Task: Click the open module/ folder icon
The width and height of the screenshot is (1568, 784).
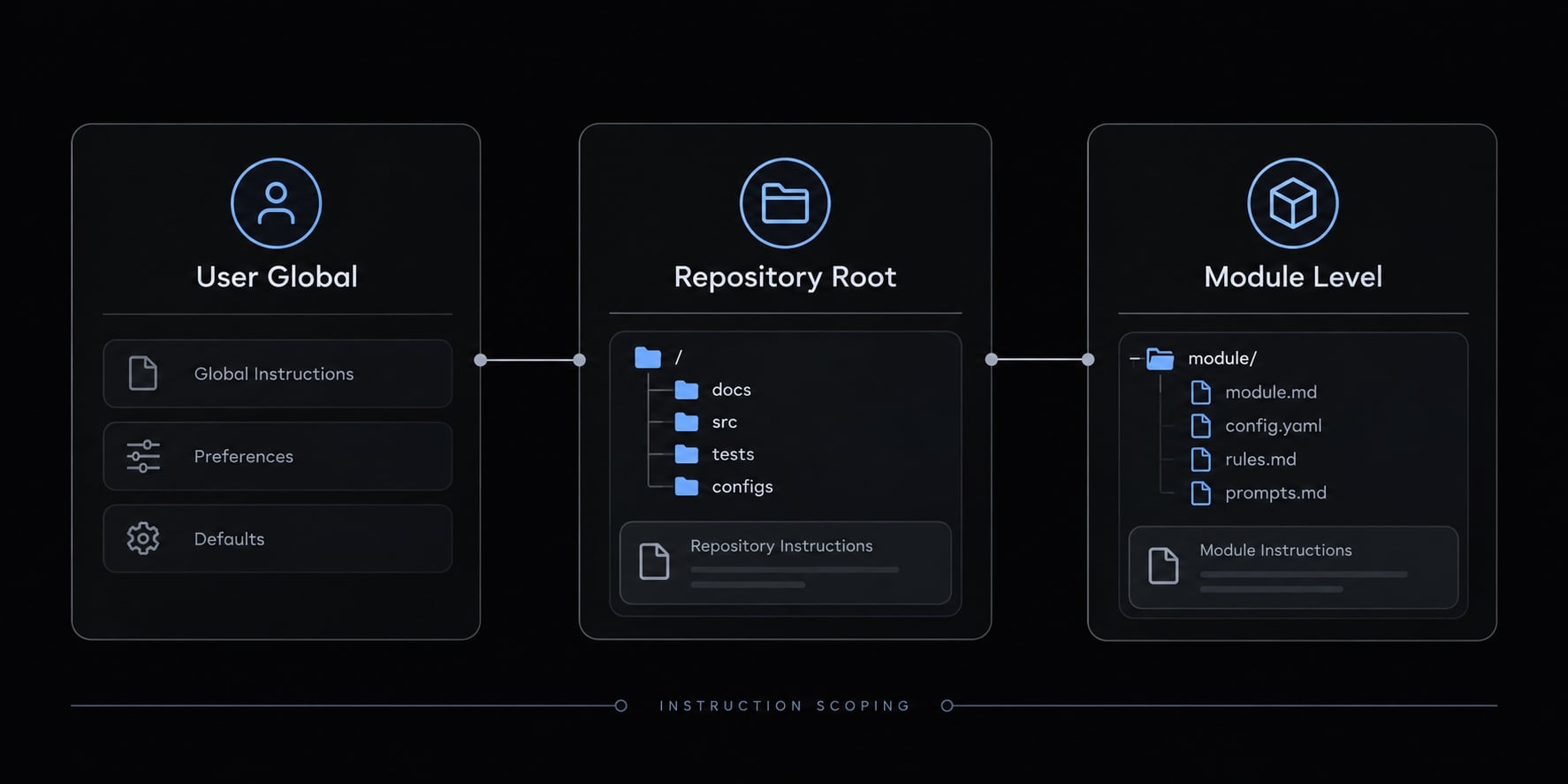Action: 1160,359
